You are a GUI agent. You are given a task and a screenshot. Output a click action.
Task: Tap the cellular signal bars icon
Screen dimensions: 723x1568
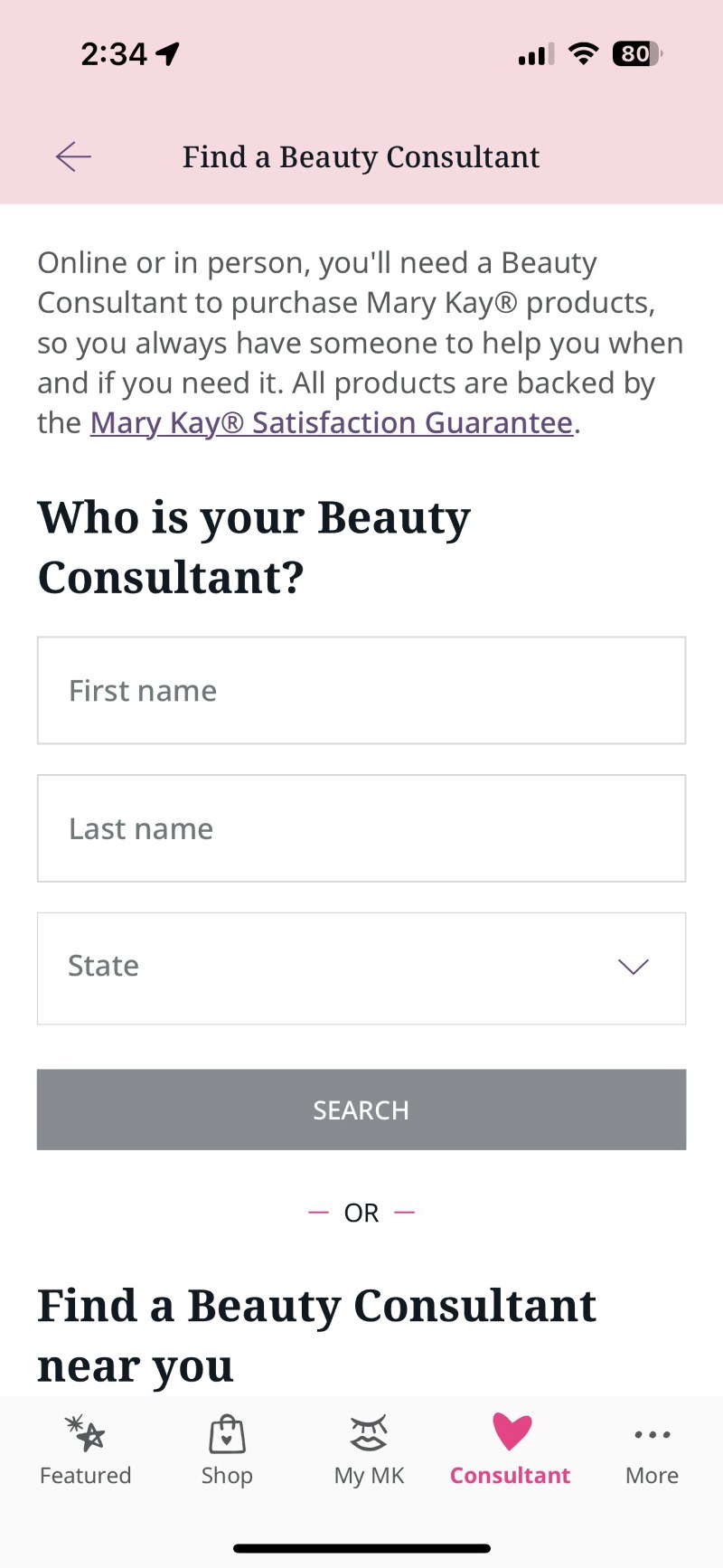coord(536,54)
